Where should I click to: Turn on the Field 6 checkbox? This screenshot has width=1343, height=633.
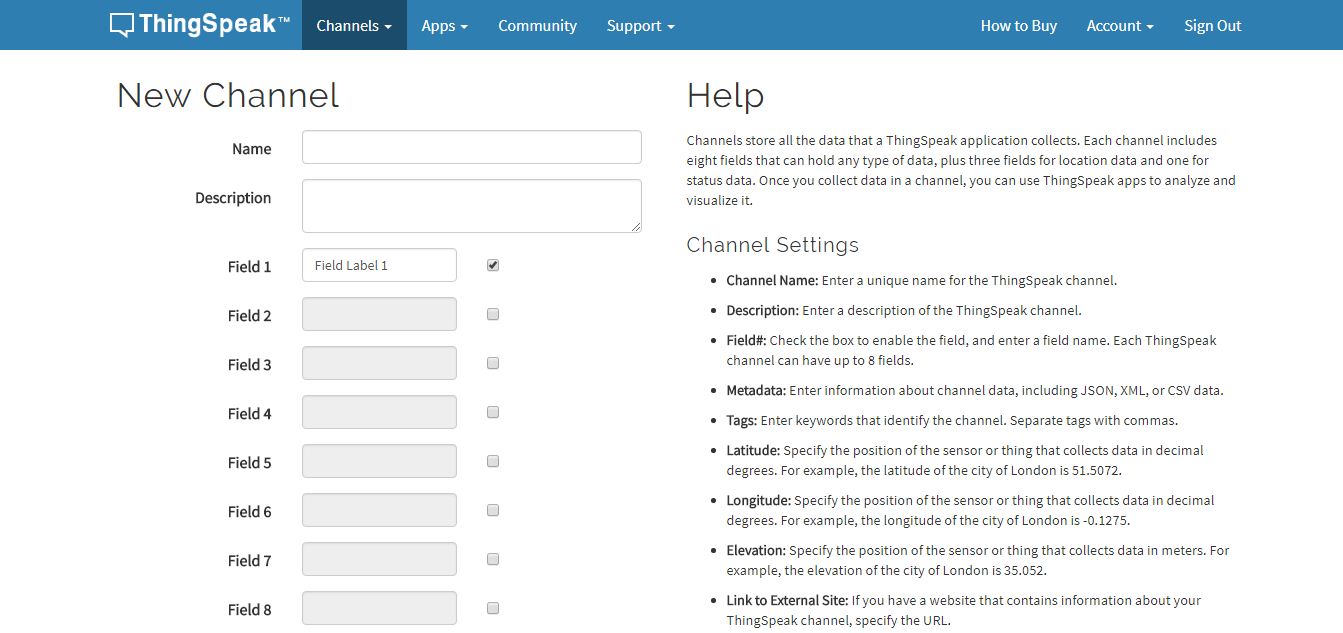[x=493, y=510]
